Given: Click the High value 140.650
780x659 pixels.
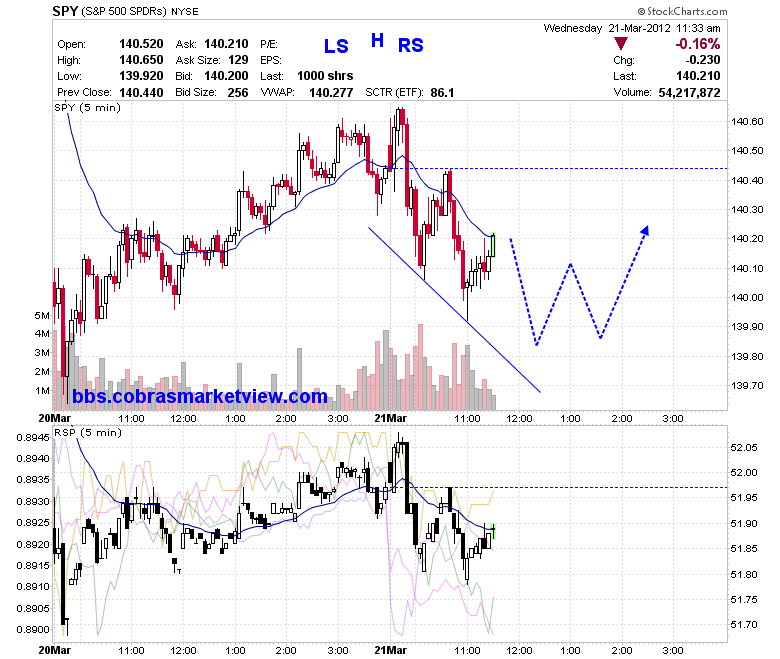Looking at the screenshot, I should (141, 60).
